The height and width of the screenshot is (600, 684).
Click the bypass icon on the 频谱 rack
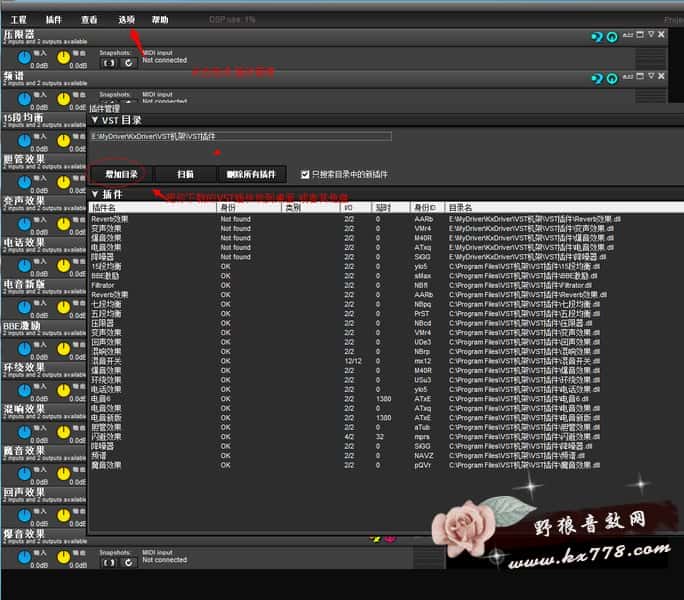pos(596,78)
